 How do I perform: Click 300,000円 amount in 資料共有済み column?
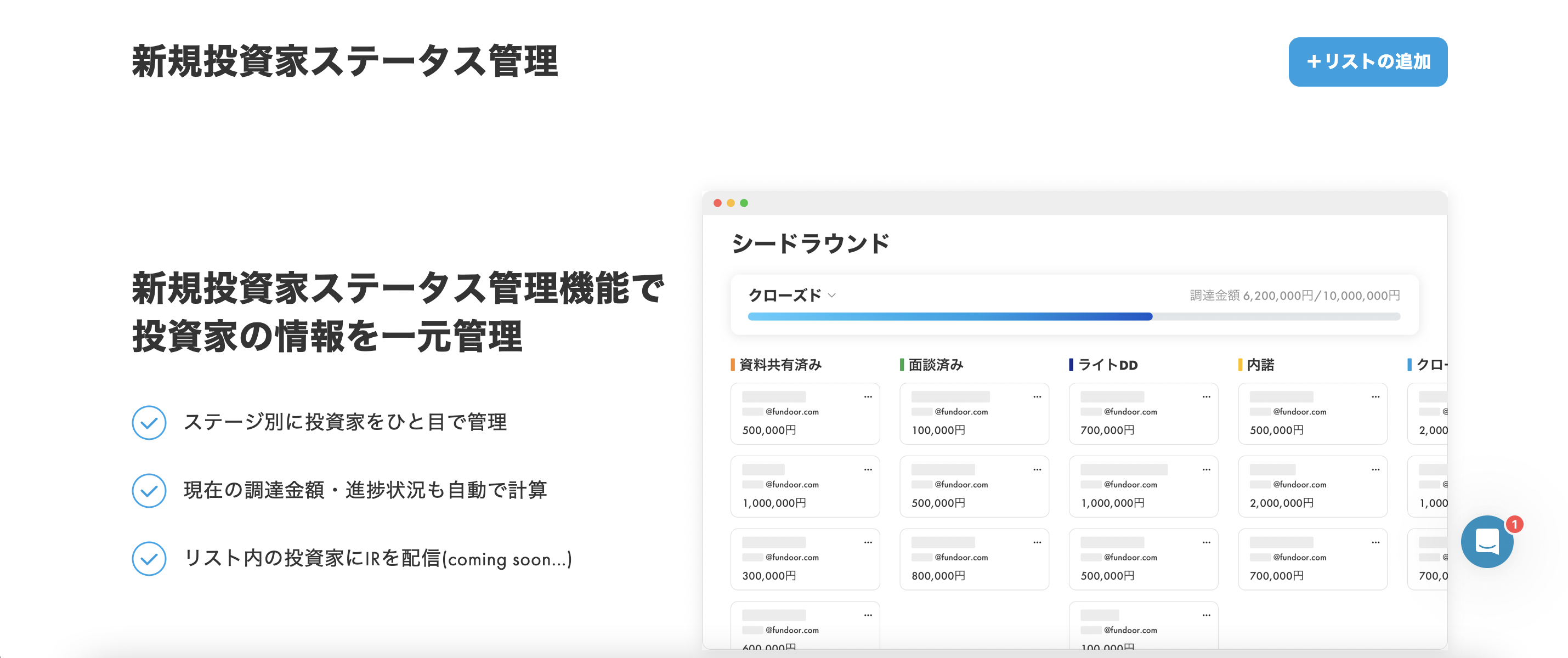point(769,576)
